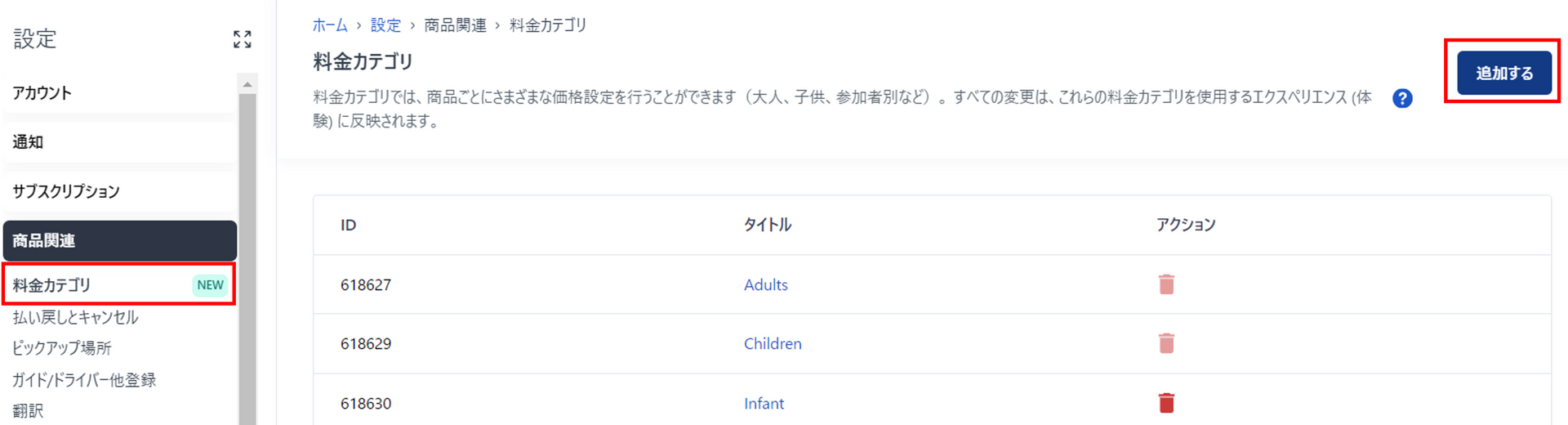Open the Infant category link
This screenshot has width=1568, height=425.
coord(764,403)
